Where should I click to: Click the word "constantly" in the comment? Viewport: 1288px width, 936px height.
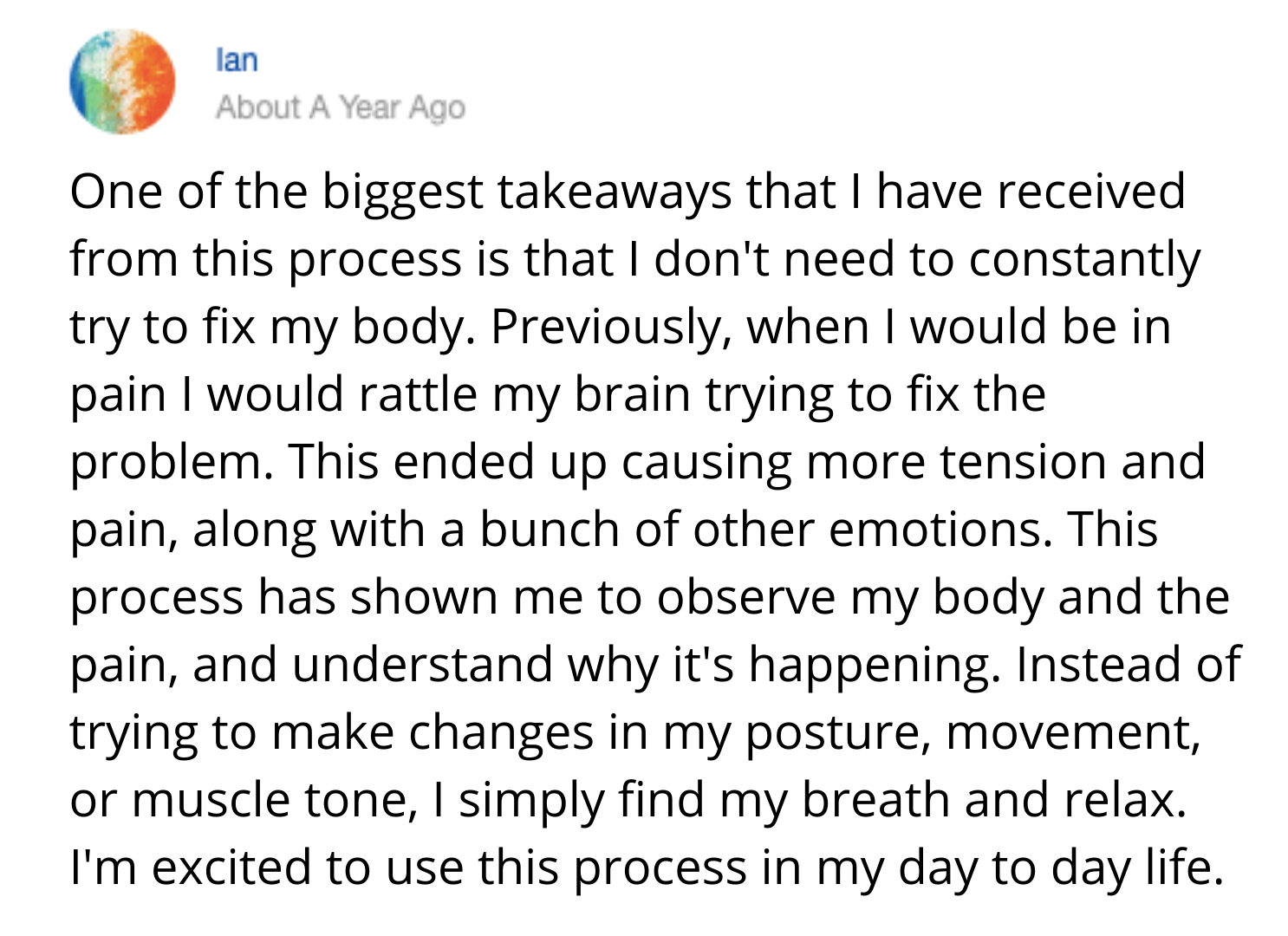click(x=1084, y=260)
